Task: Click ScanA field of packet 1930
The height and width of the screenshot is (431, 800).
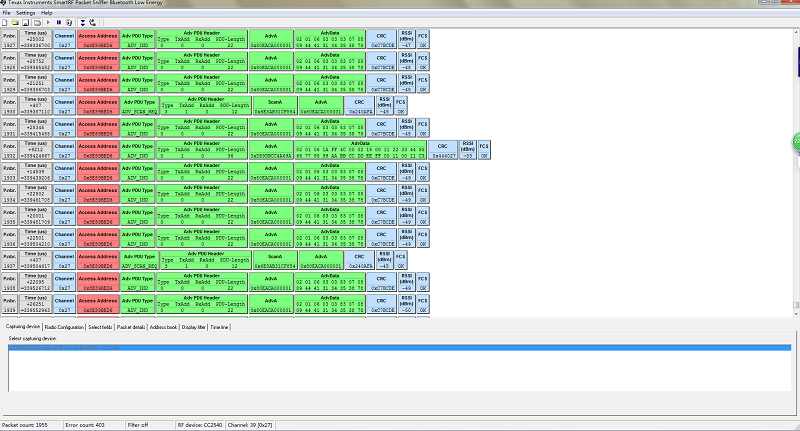Action: tap(275, 106)
